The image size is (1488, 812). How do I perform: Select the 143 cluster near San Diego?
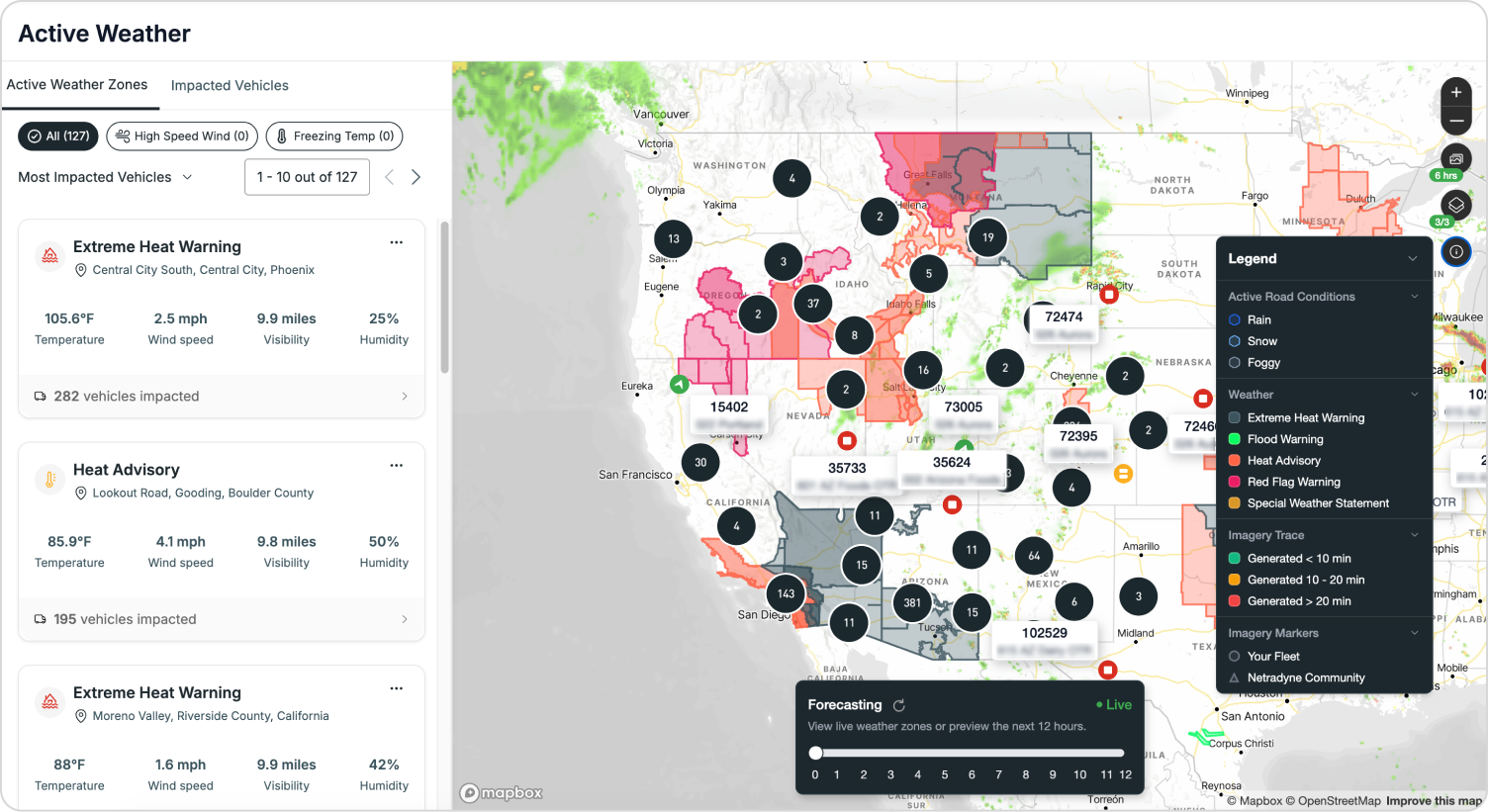pos(786,593)
